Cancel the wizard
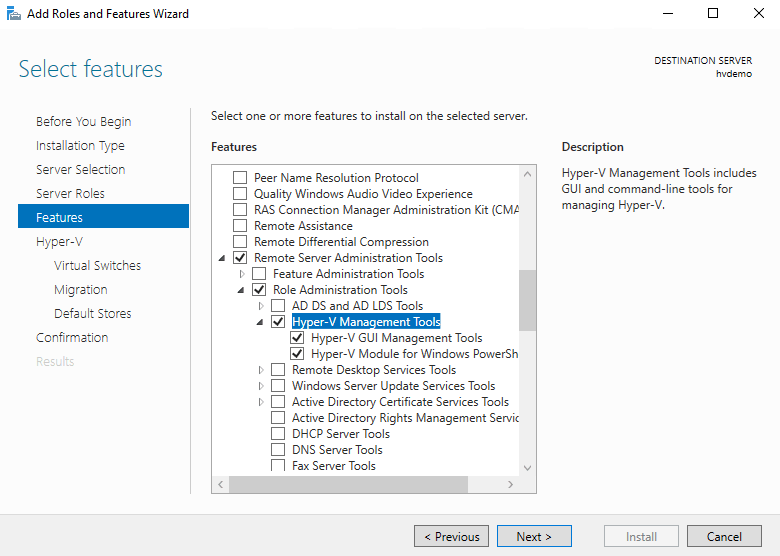The width and height of the screenshot is (780, 556). tap(724, 536)
